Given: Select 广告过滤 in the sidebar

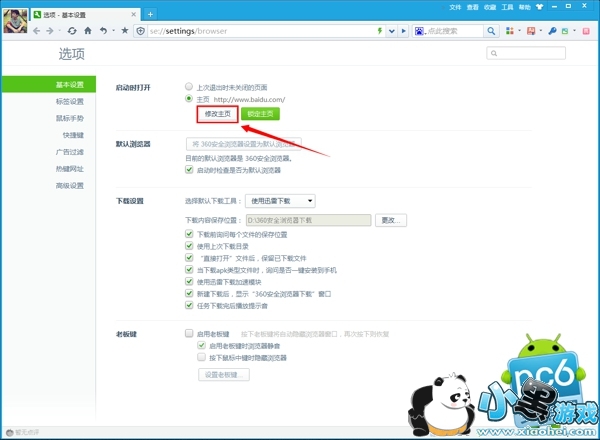Looking at the screenshot, I should coord(70,152).
